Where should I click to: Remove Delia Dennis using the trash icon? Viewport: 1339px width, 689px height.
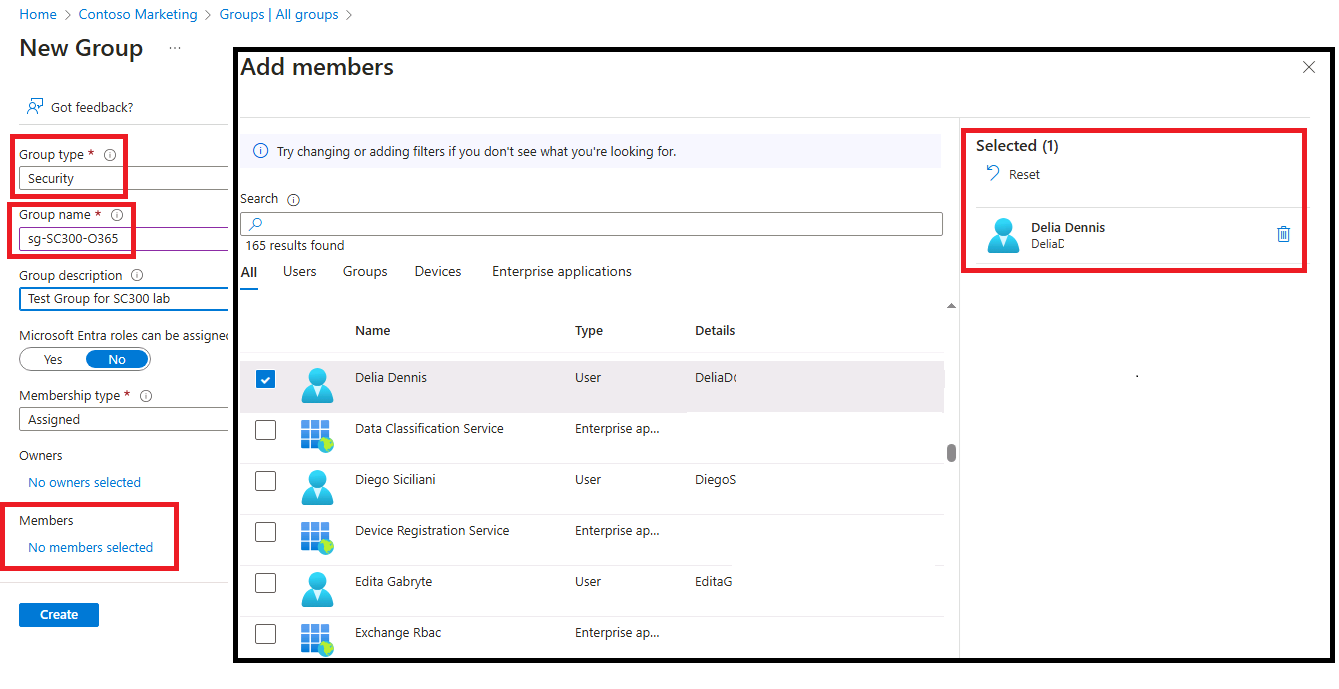click(x=1283, y=234)
